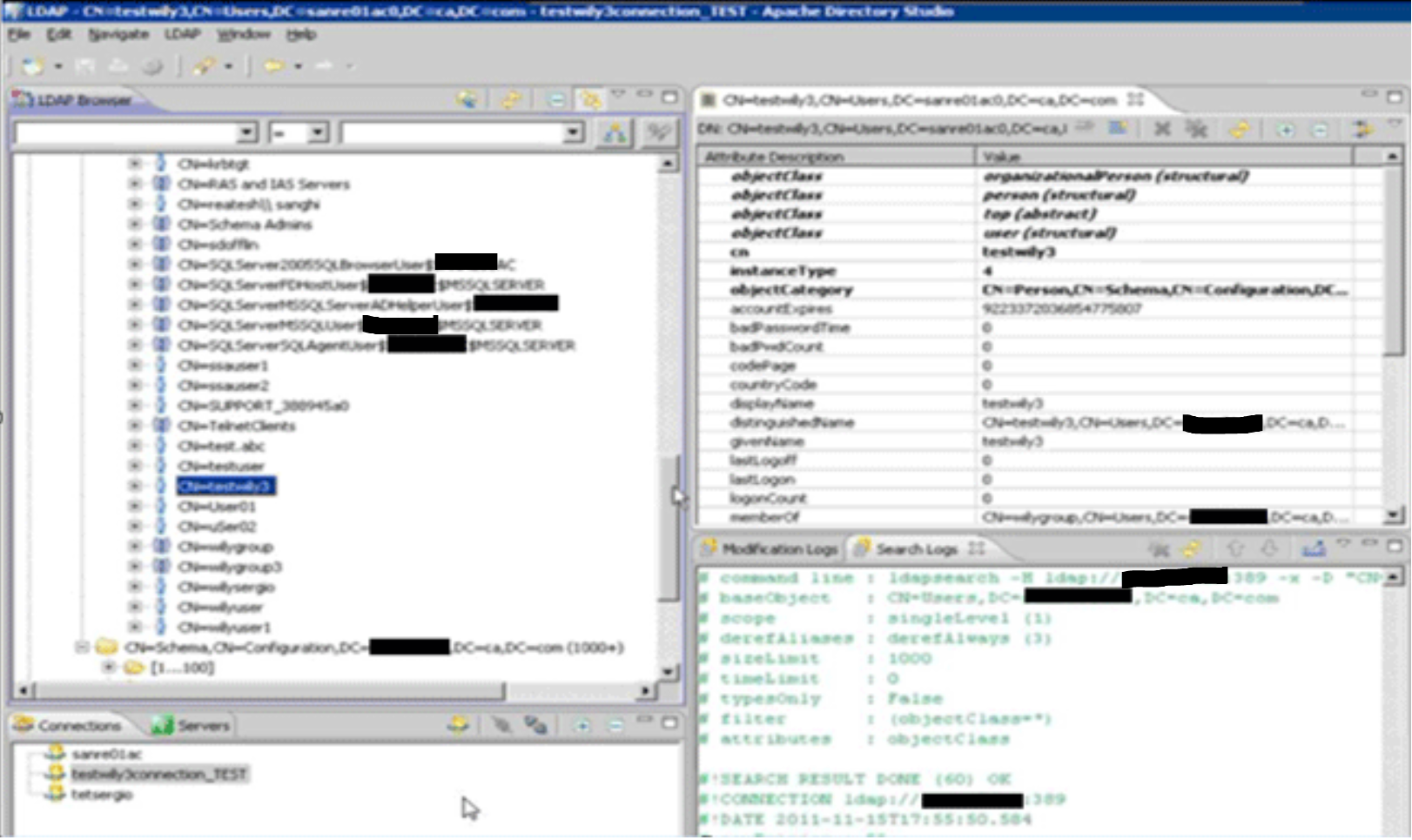Click the Attribute Description column header
This screenshot has width=1412, height=840.
(837, 157)
